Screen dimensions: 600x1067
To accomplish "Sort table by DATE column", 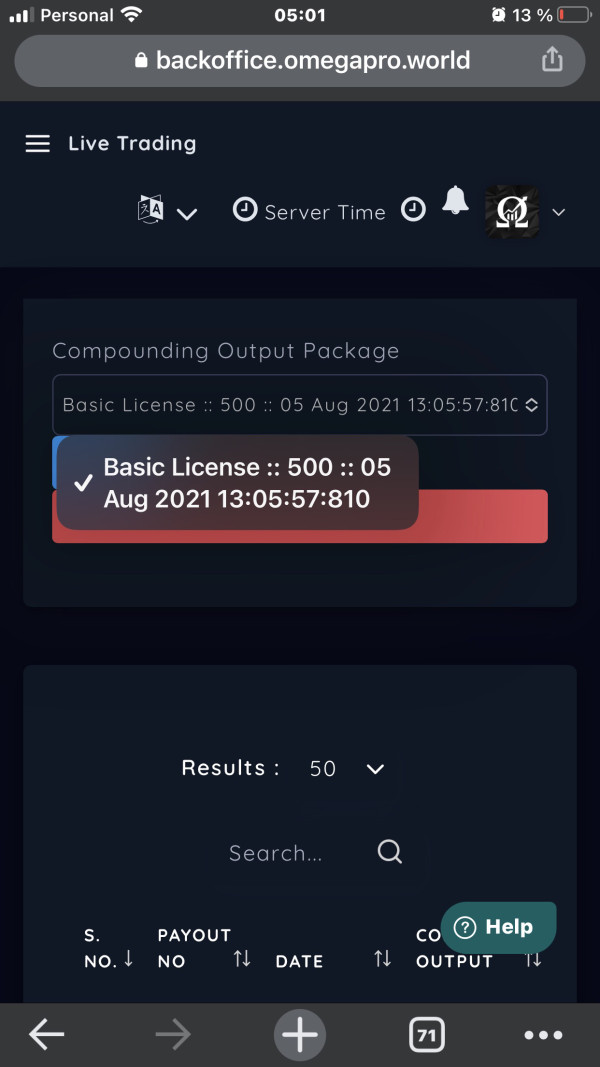I will (x=299, y=961).
